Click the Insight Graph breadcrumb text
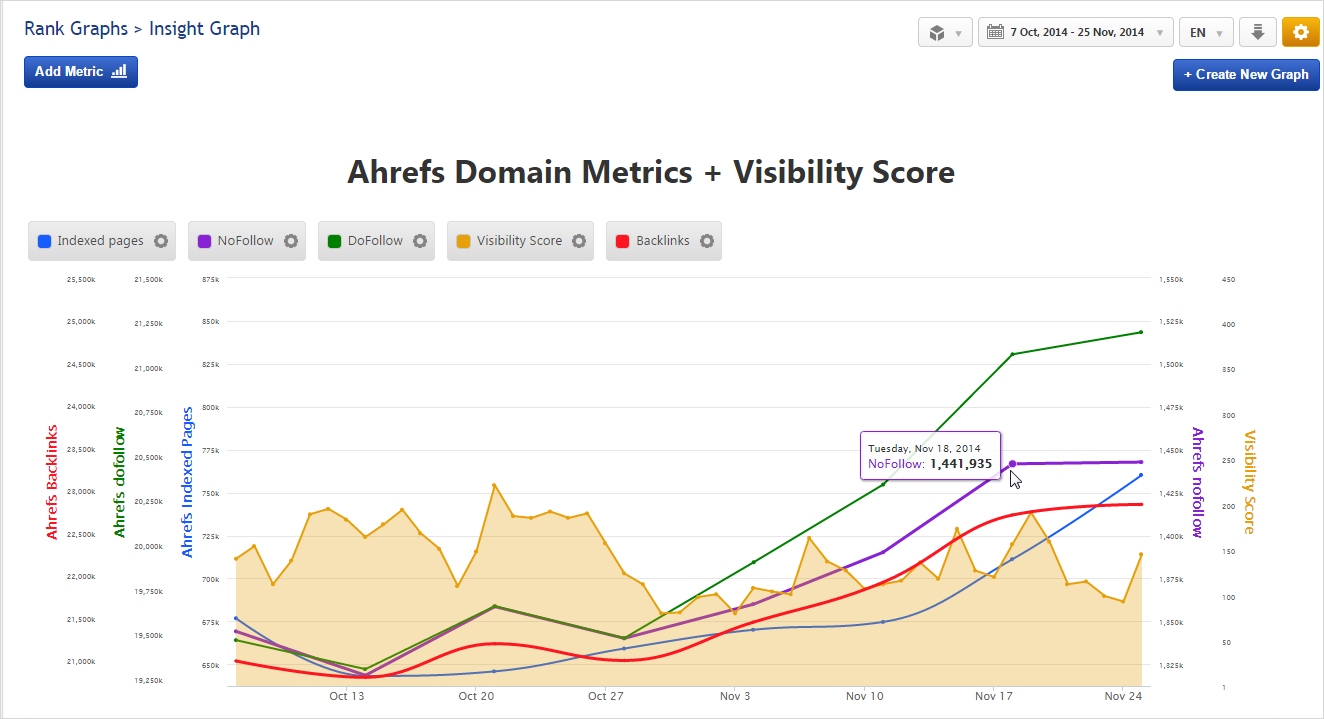 click(204, 28)
